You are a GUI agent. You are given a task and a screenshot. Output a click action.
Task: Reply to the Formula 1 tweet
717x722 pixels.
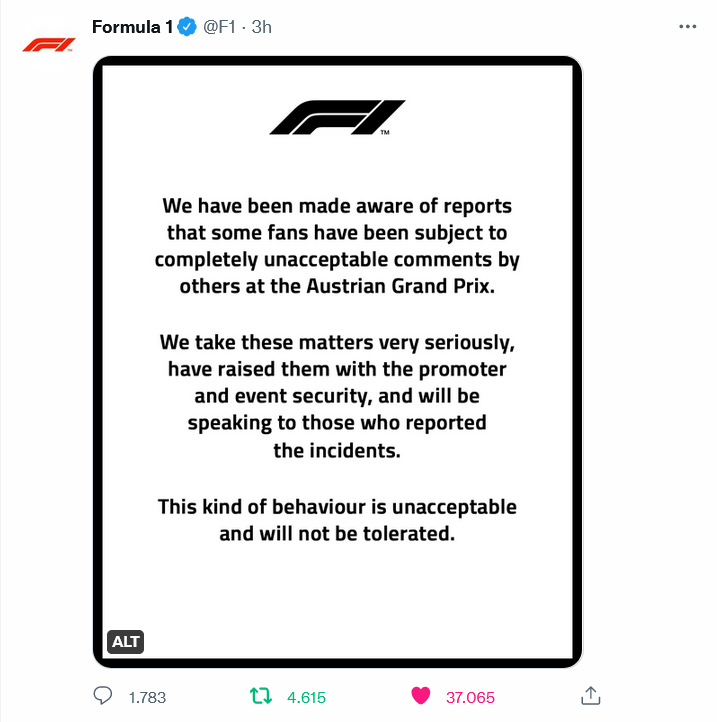click(x=102, y=696)
